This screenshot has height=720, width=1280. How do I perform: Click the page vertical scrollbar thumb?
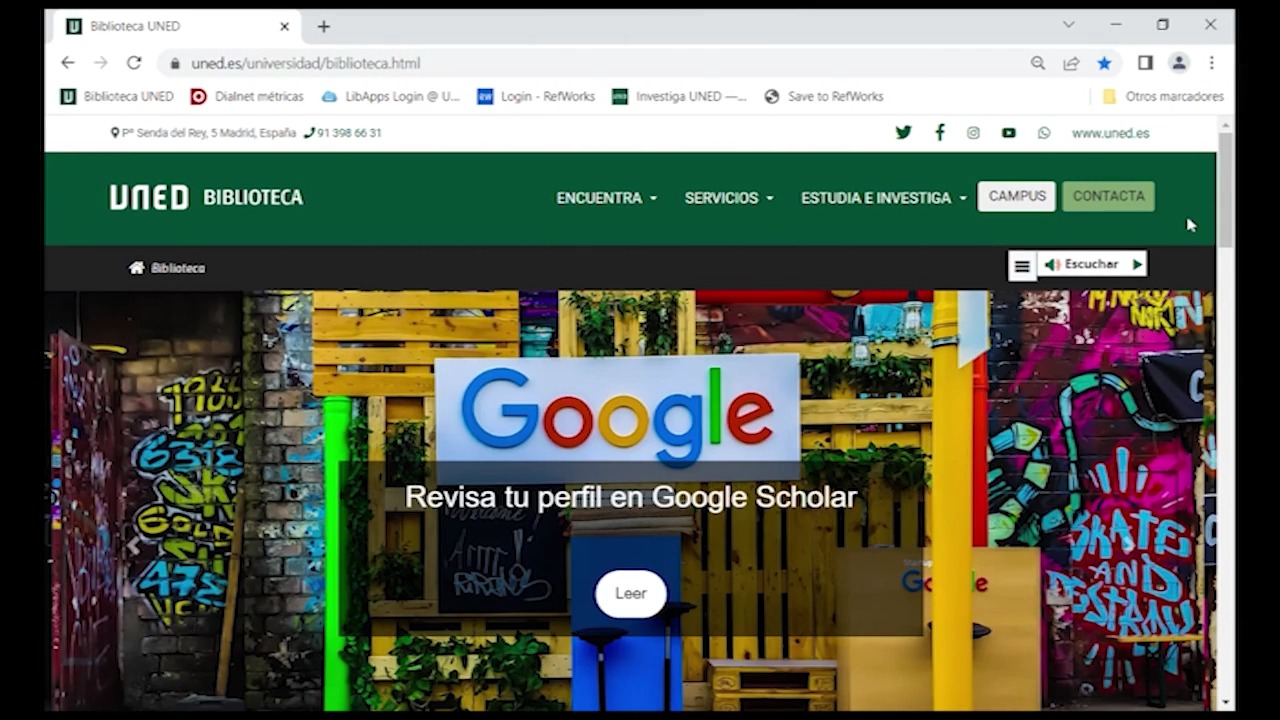click(x=1225, y=190)
